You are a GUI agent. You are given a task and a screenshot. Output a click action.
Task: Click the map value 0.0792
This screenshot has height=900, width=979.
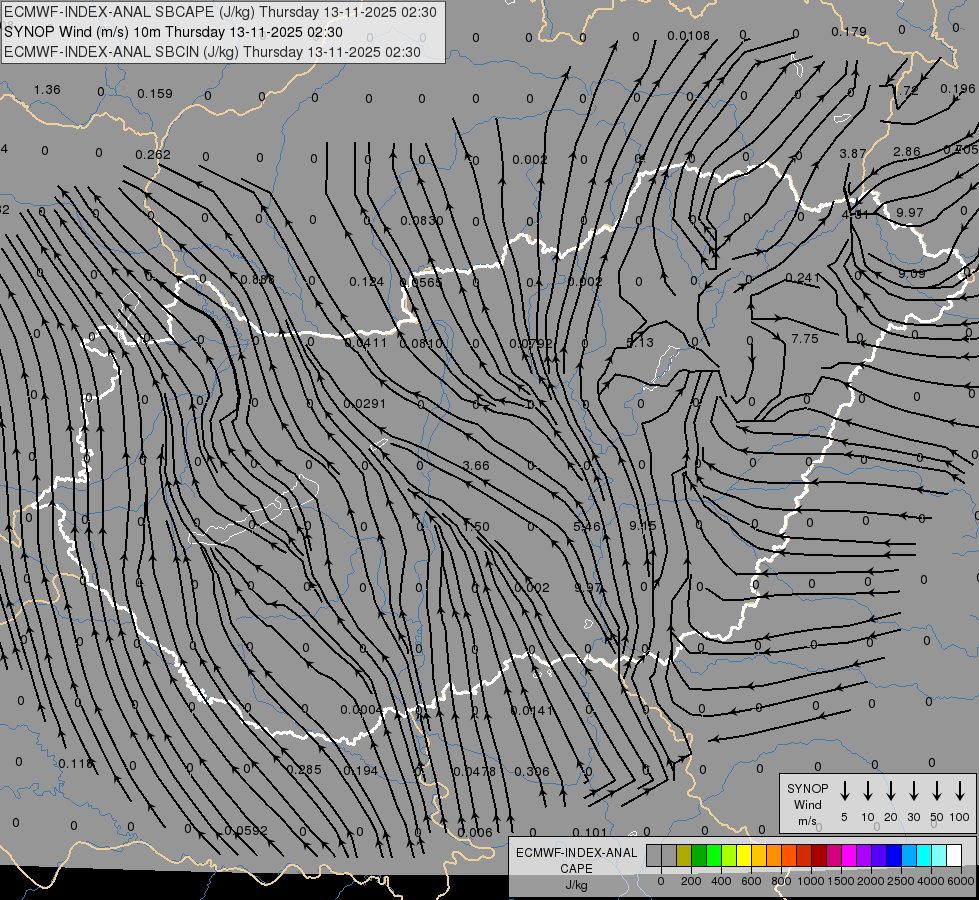click(531, 344)
